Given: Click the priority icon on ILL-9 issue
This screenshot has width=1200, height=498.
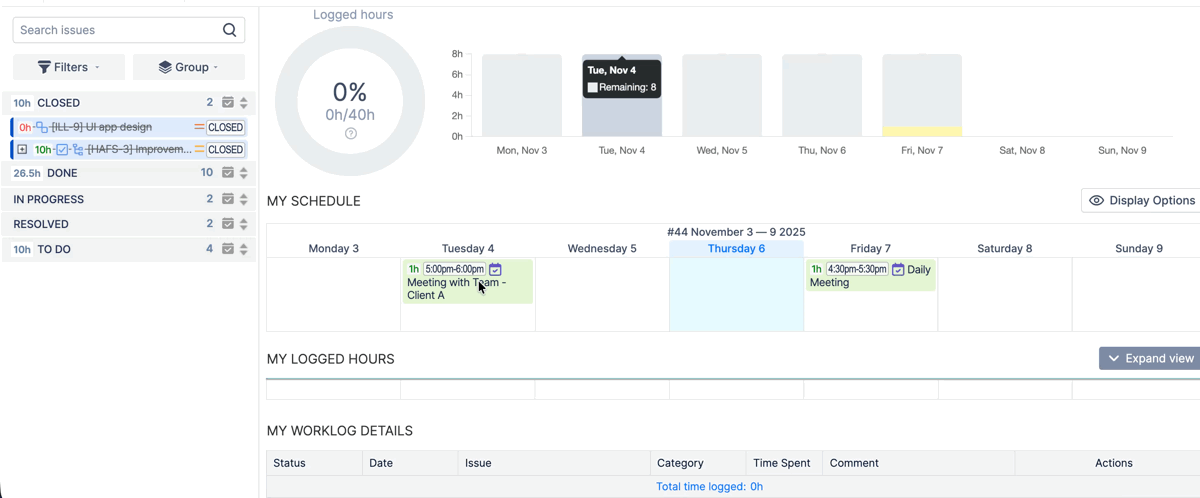Looking at the screenshot, I should 199,128.
